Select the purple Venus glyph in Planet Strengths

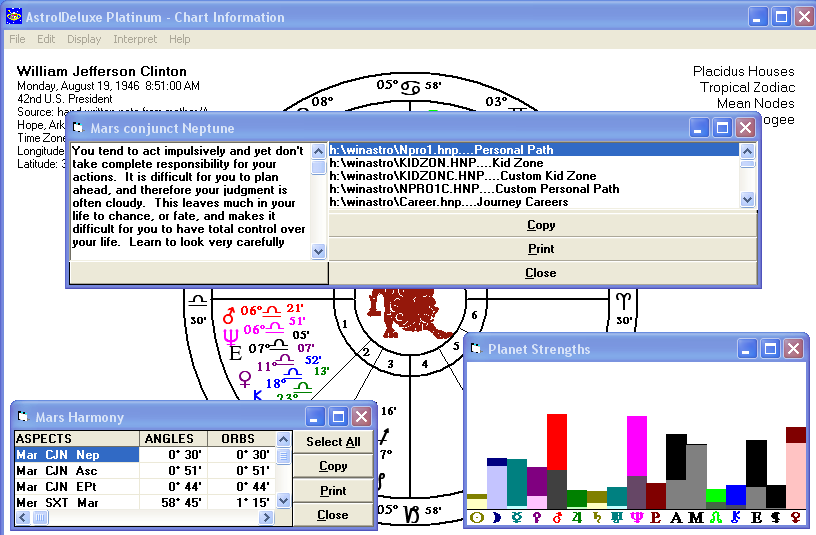pyautogui.click(x=537, y=517)
